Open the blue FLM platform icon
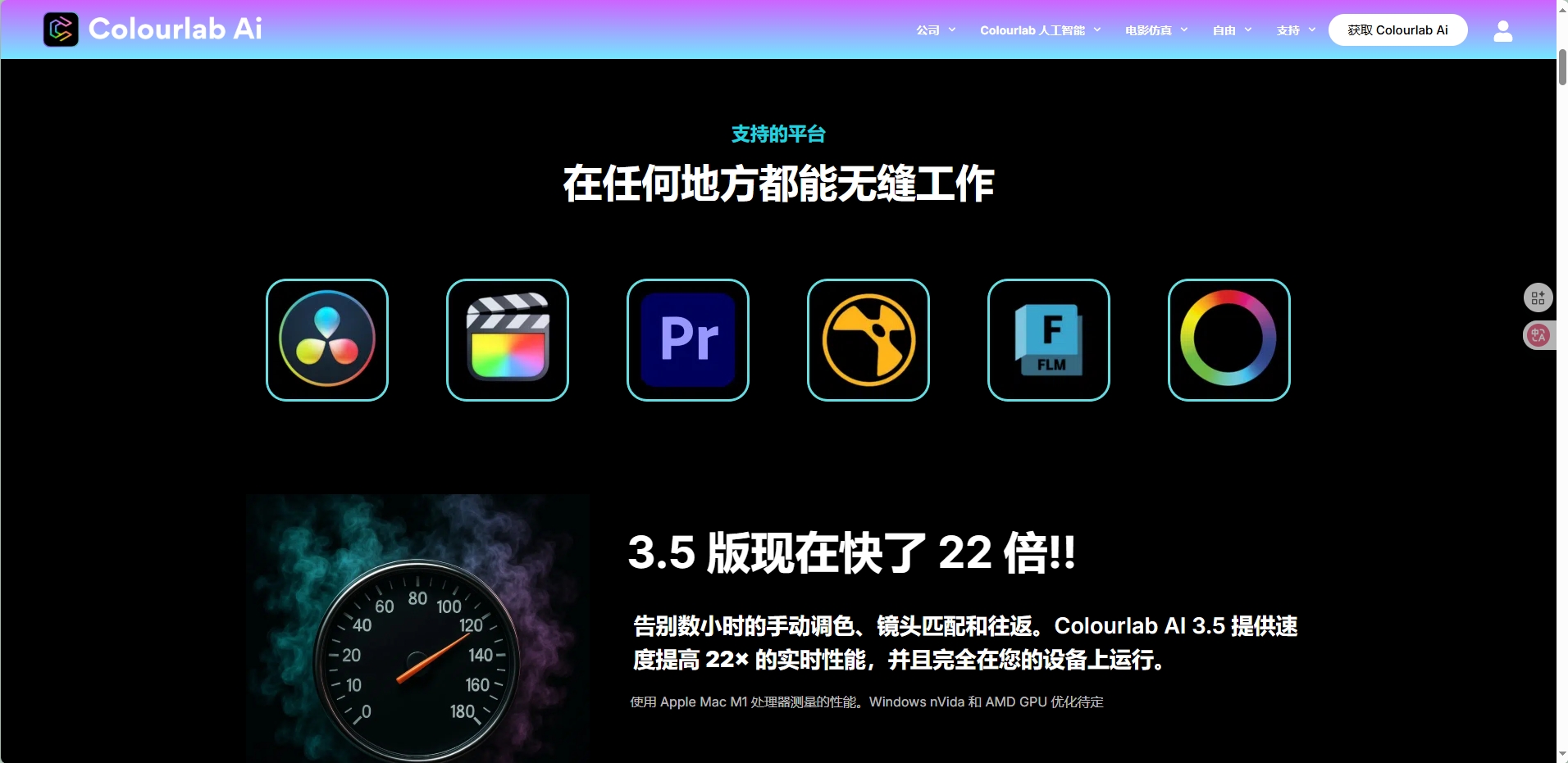This screenshot has width=1568, height=763. click(1049, 339)
